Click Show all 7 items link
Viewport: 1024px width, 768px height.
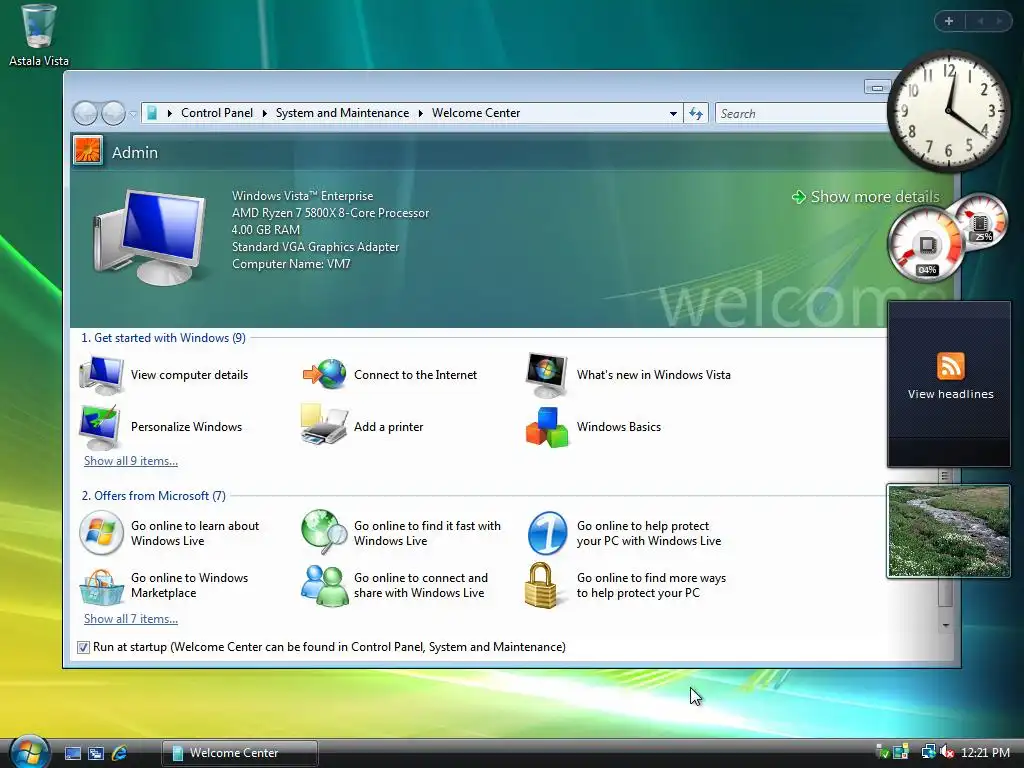(131, 619)
